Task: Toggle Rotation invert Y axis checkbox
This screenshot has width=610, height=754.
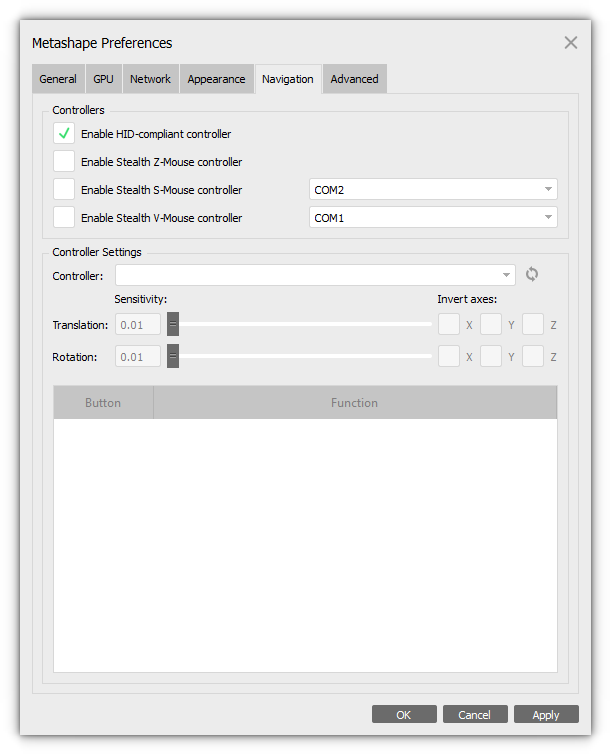Action: click(491, 356)
